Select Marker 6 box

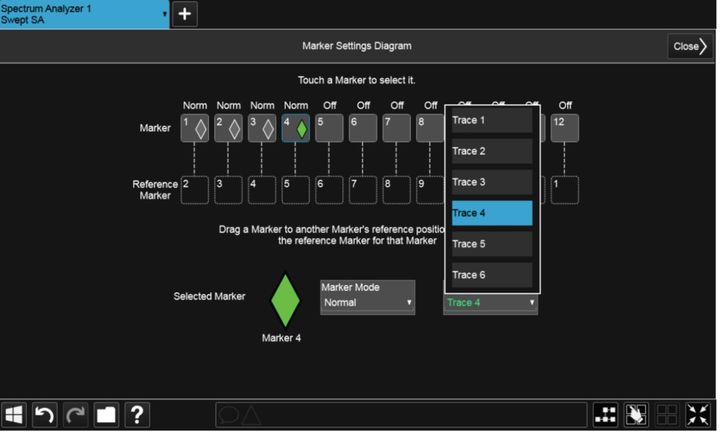(363, 128)
